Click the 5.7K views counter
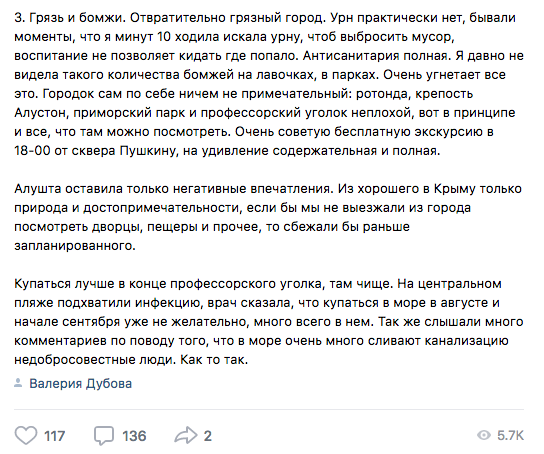Image resolution: width=544 pixels, height=454 pixels. tap(510, 436)
